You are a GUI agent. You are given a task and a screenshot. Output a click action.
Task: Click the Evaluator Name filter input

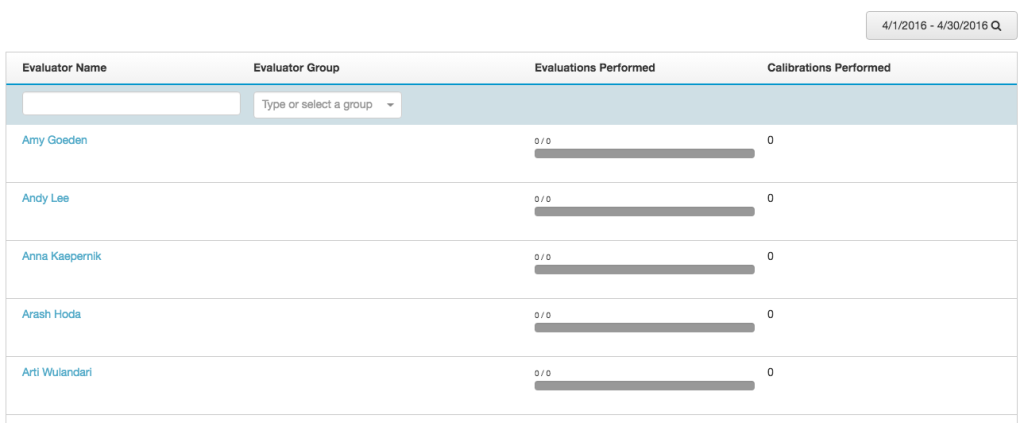pos(131,104)
